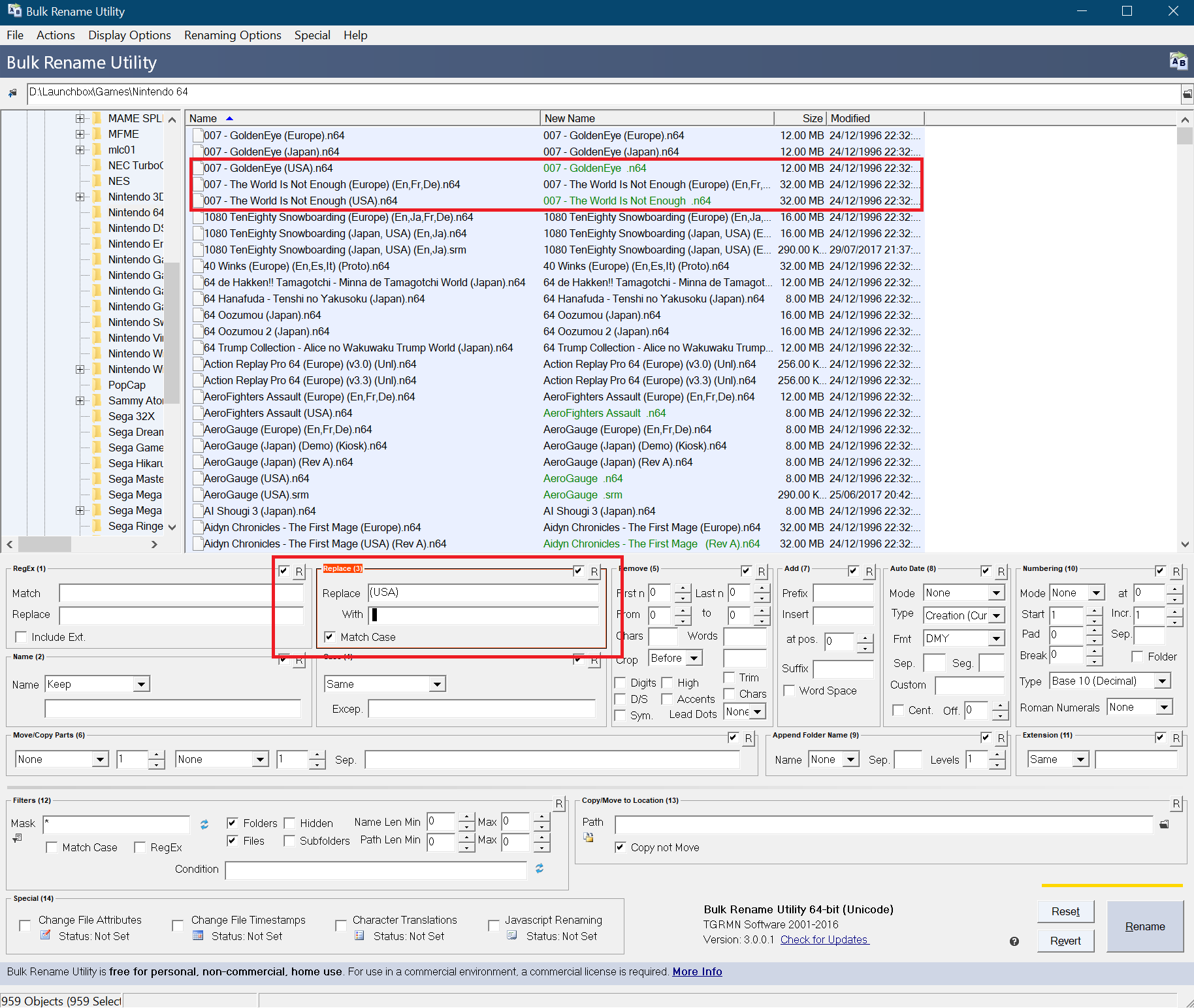Viewport: 1194px width, 1008px height.
Task: Click the R reset button of the Remove panel
Action: coord(761,572)
